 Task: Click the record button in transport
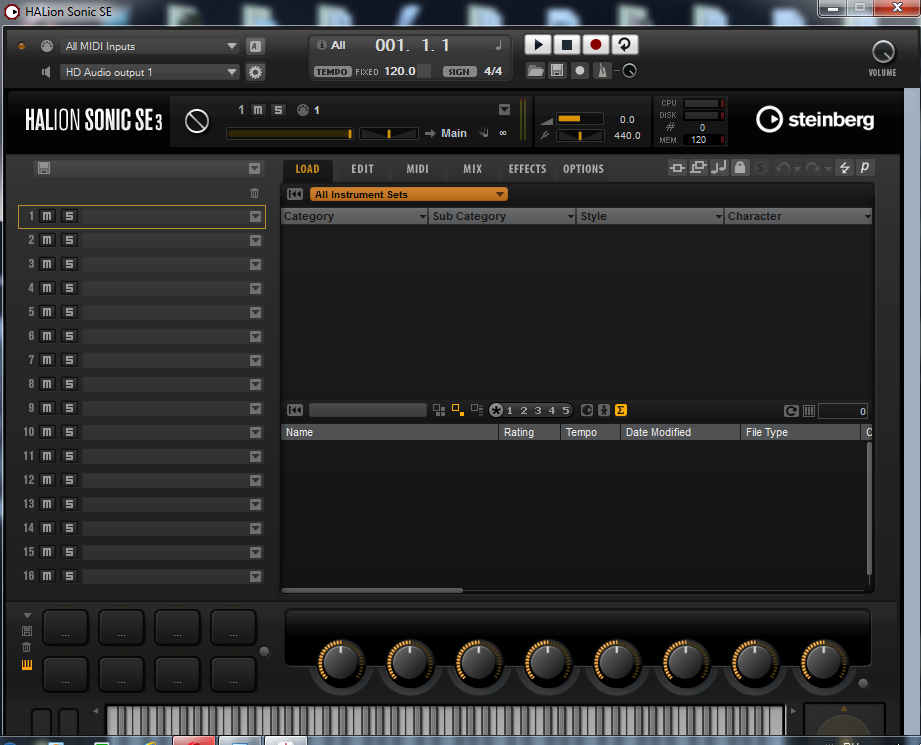[x=595, y=45]
